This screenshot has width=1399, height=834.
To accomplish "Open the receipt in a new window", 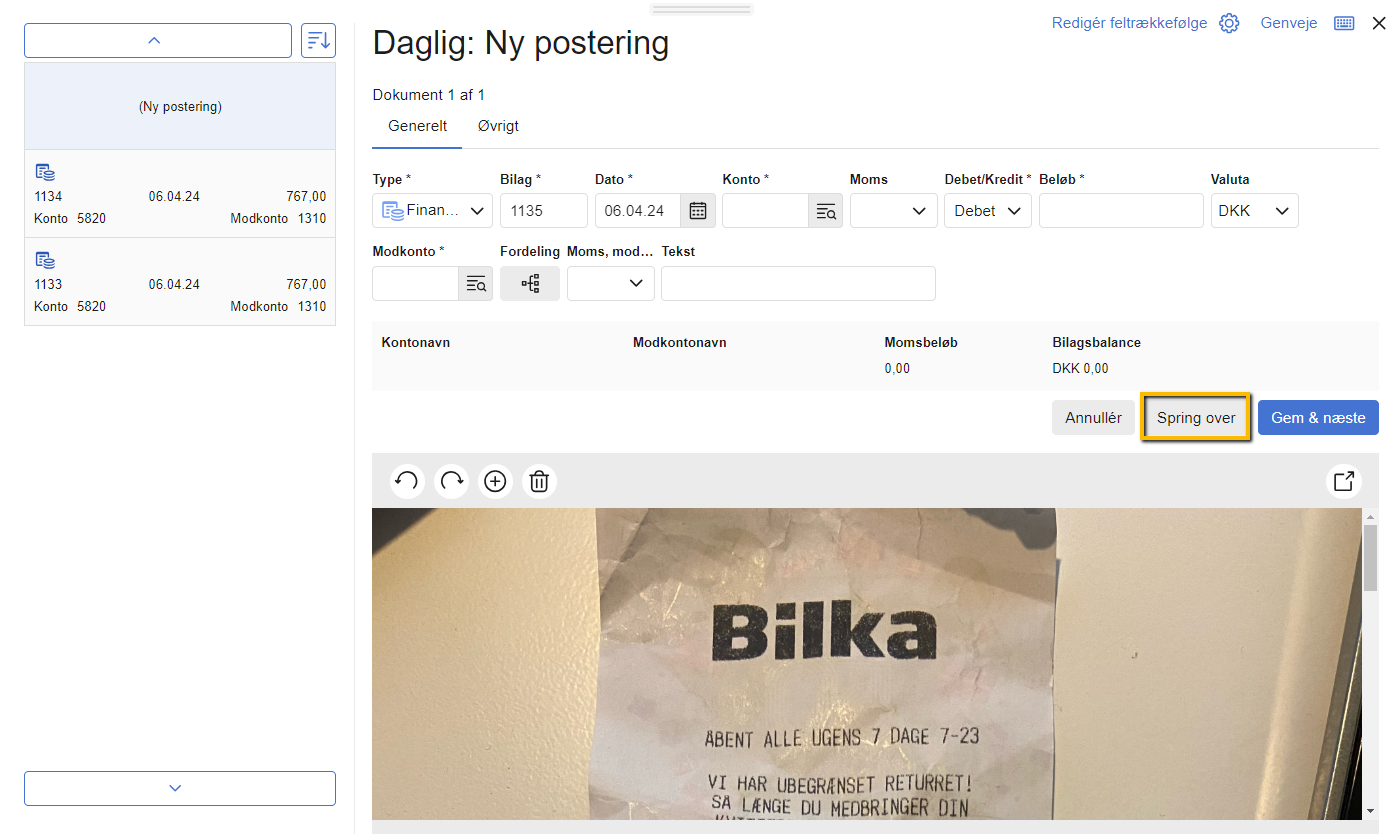I will pyautogui.click(x=1343, y=481).
